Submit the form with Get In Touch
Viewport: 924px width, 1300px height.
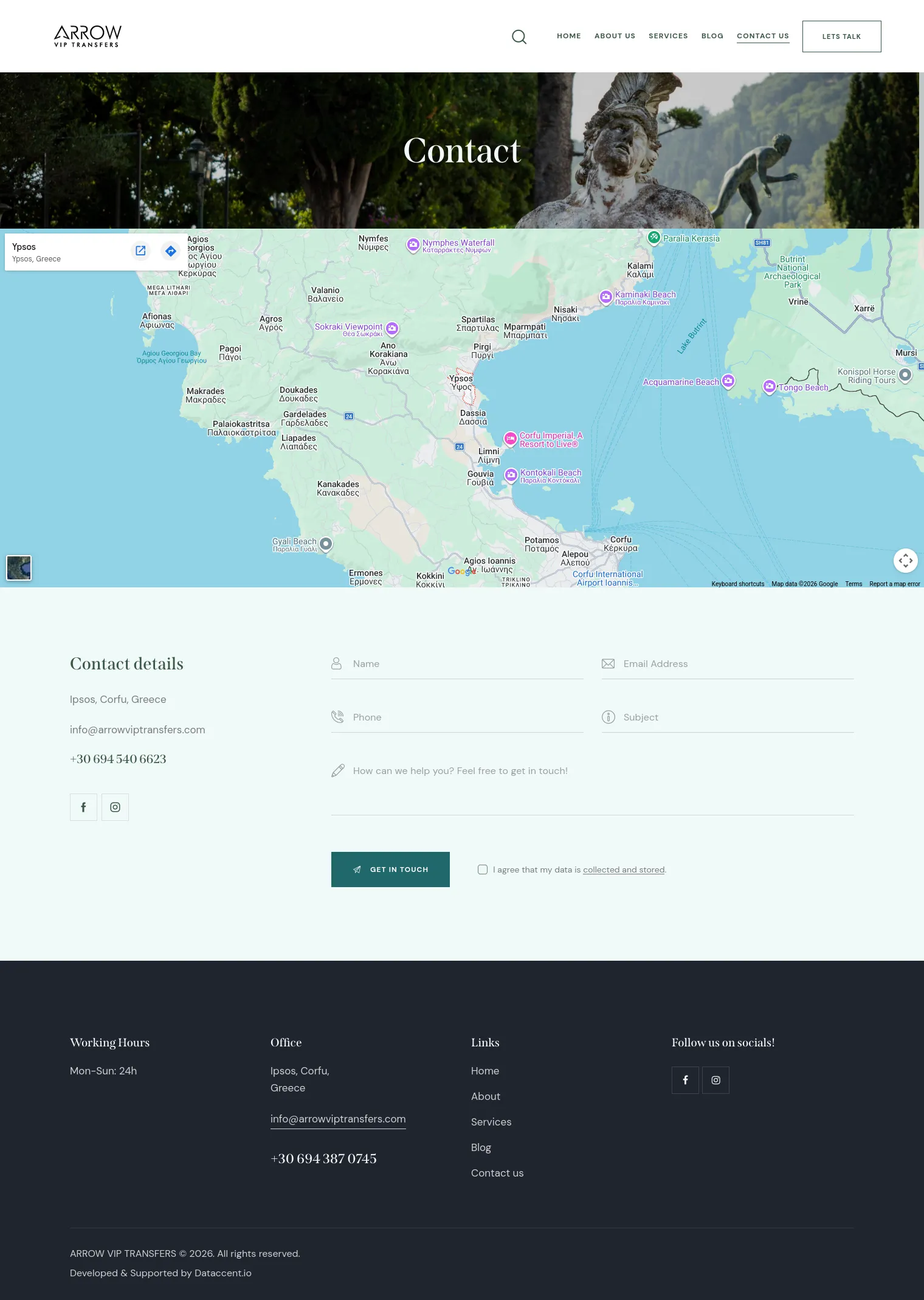[390, 870]
